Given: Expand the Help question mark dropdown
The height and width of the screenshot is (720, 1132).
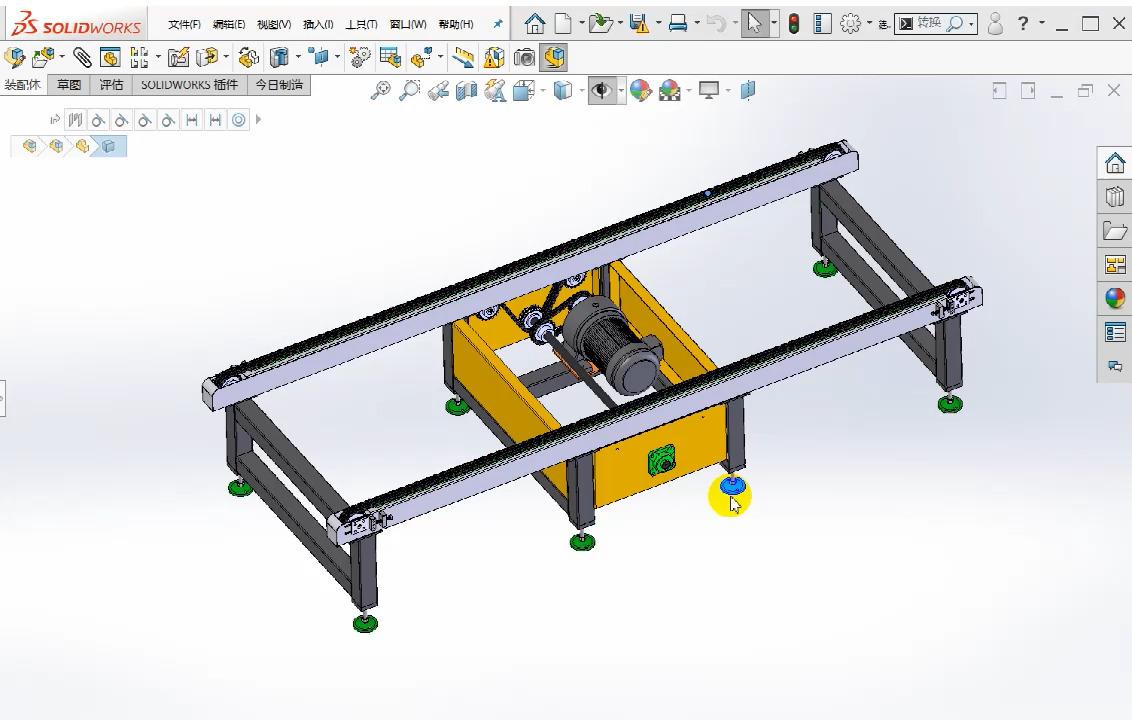Looking at the screenshot, I should point(1042,23).
